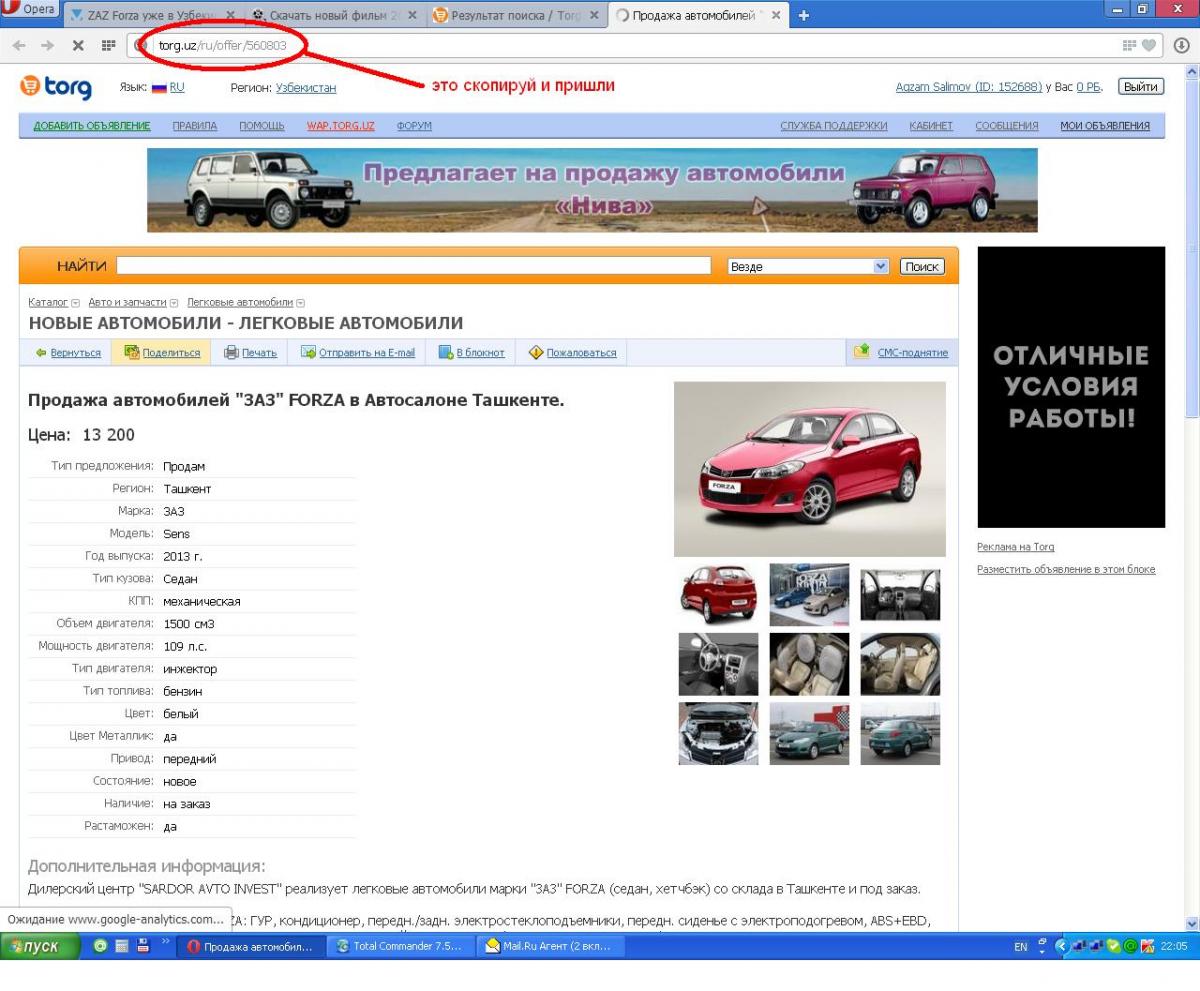Expand the Авто и запчасти breadcrumb arrow
The height and width of the screenshot is (991, 1200).
click(175, 302)
